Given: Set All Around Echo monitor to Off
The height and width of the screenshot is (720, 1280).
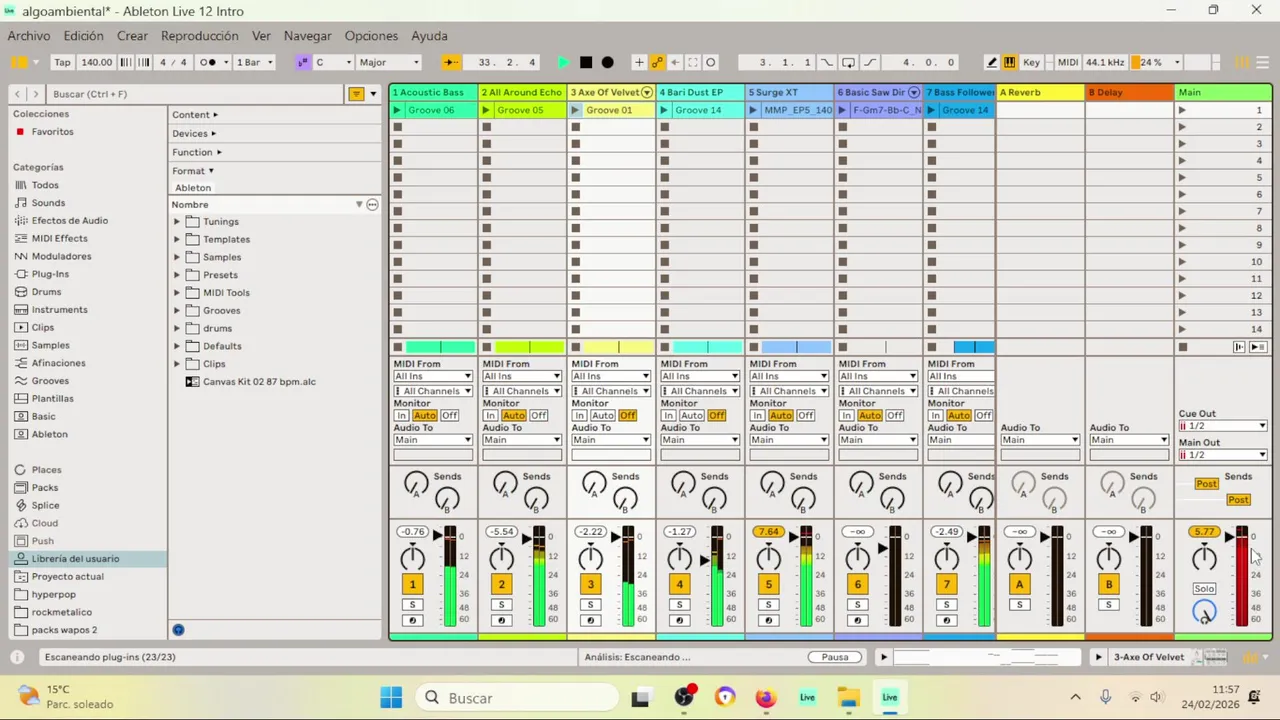Looking at the screenshot, I should pyautogui.click(x=538, y=415).
